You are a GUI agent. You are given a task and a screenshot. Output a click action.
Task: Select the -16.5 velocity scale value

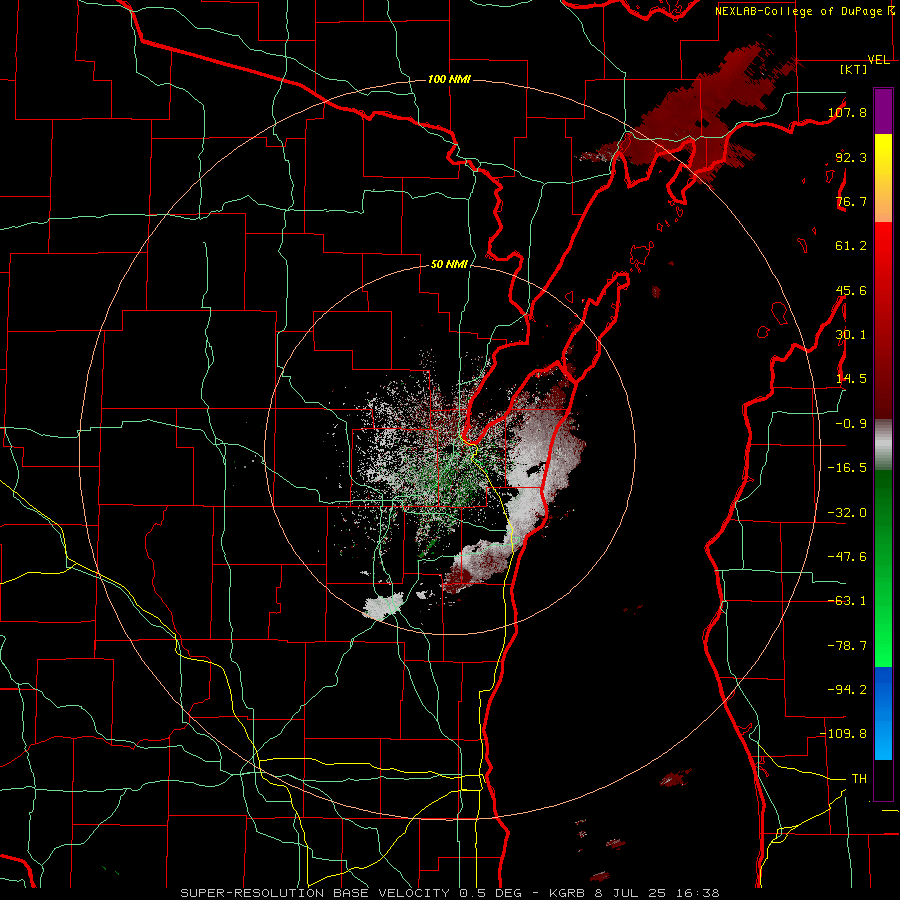848,468
